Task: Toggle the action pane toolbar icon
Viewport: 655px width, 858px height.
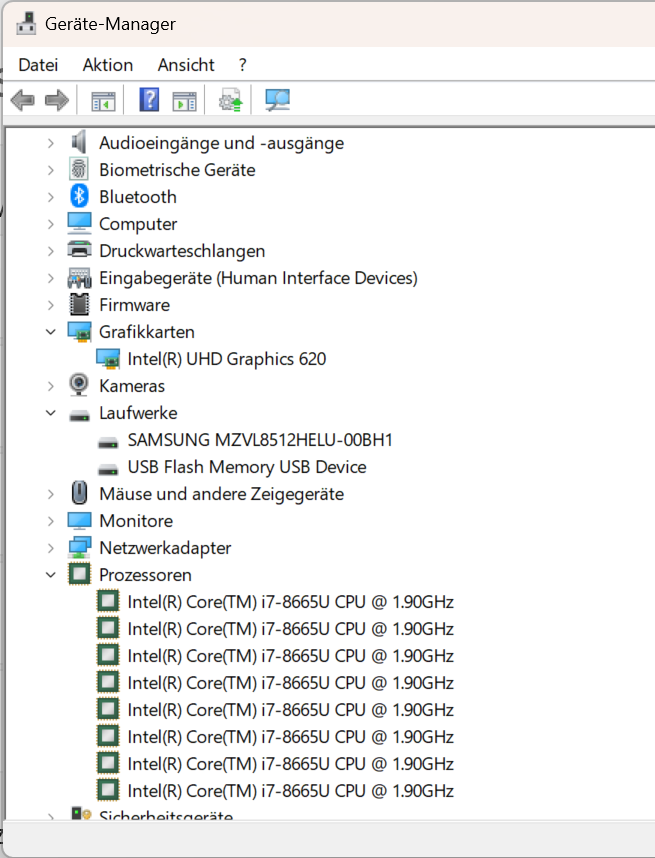Action: tap(184, 101)
